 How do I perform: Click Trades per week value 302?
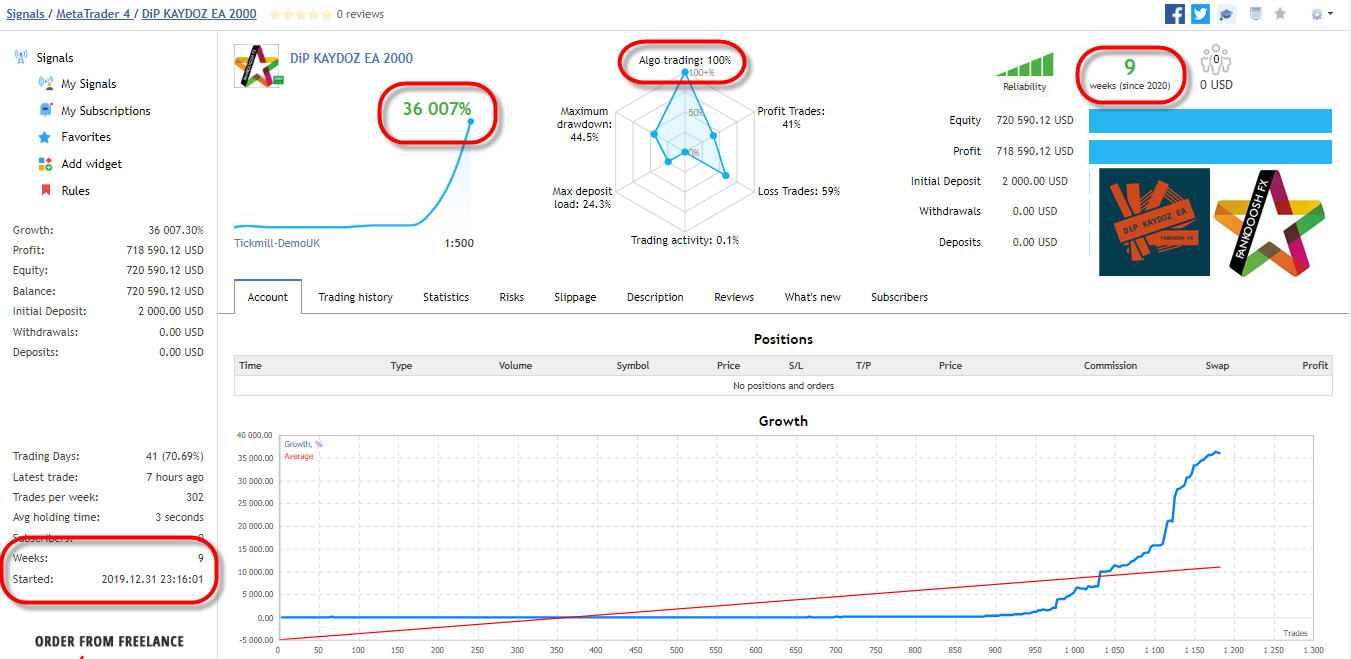[194, 497]
